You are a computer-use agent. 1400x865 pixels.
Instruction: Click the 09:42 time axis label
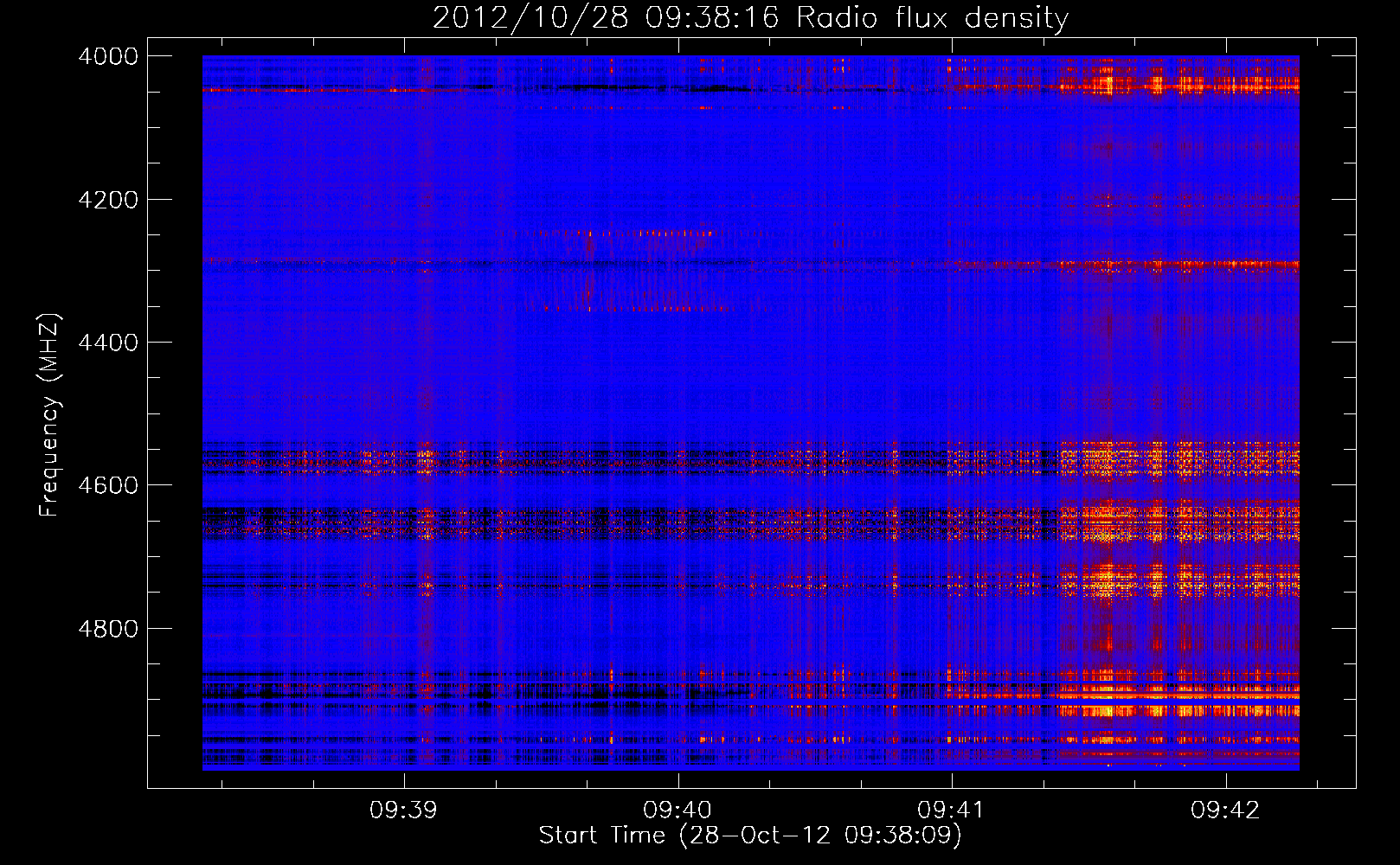tap(1225, 811)
